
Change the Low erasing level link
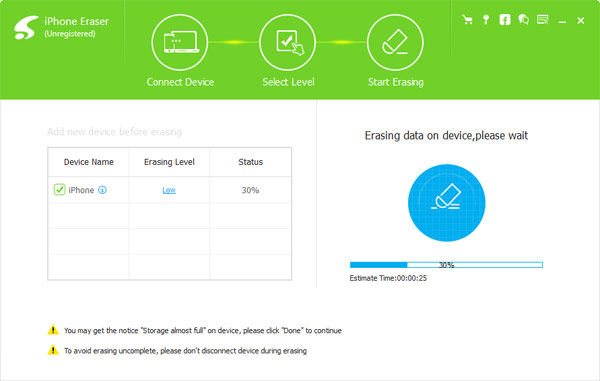click(169, 190)
